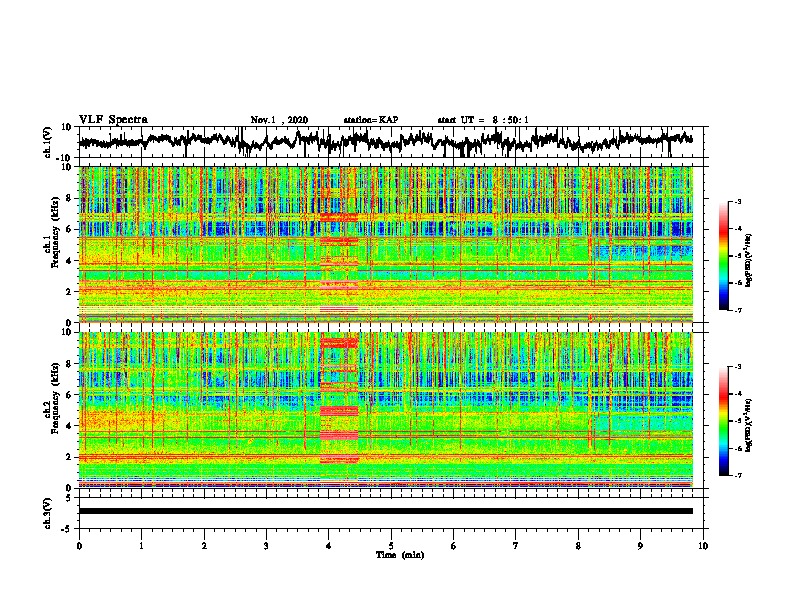This screenshot has height=612, width=792.
Task: Click the "-7" tick on ch.2 colorbar
Action: 737,475
